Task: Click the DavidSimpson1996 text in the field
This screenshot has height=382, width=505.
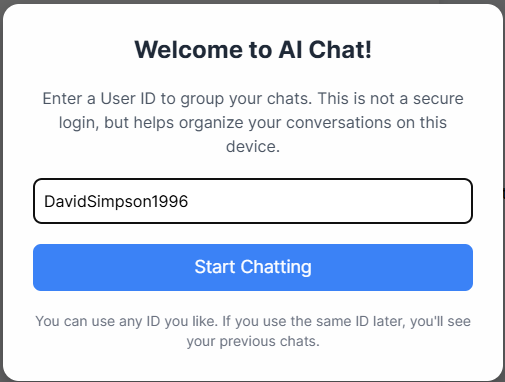Action: [116, 201]
